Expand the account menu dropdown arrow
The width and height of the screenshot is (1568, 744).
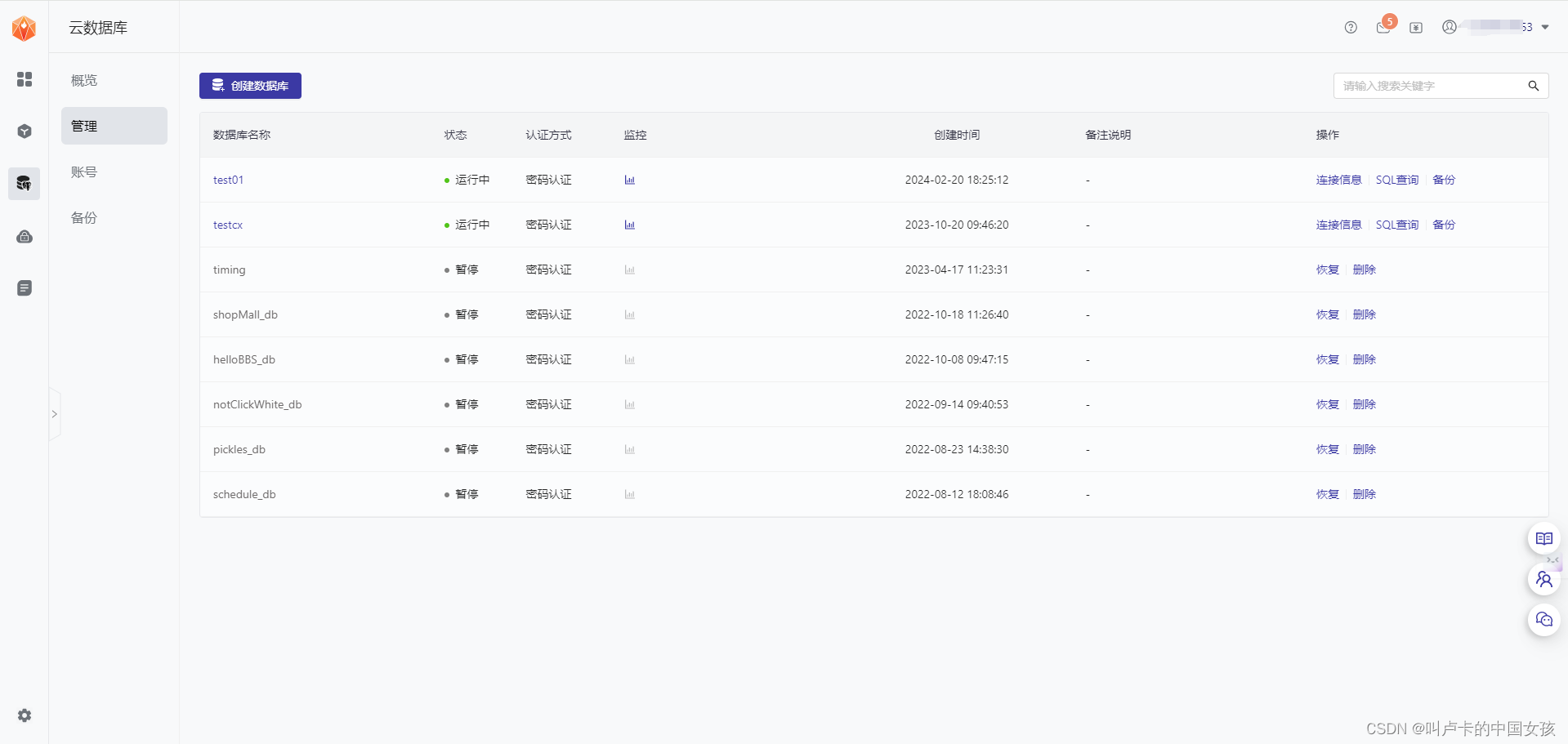(1545, 27)
